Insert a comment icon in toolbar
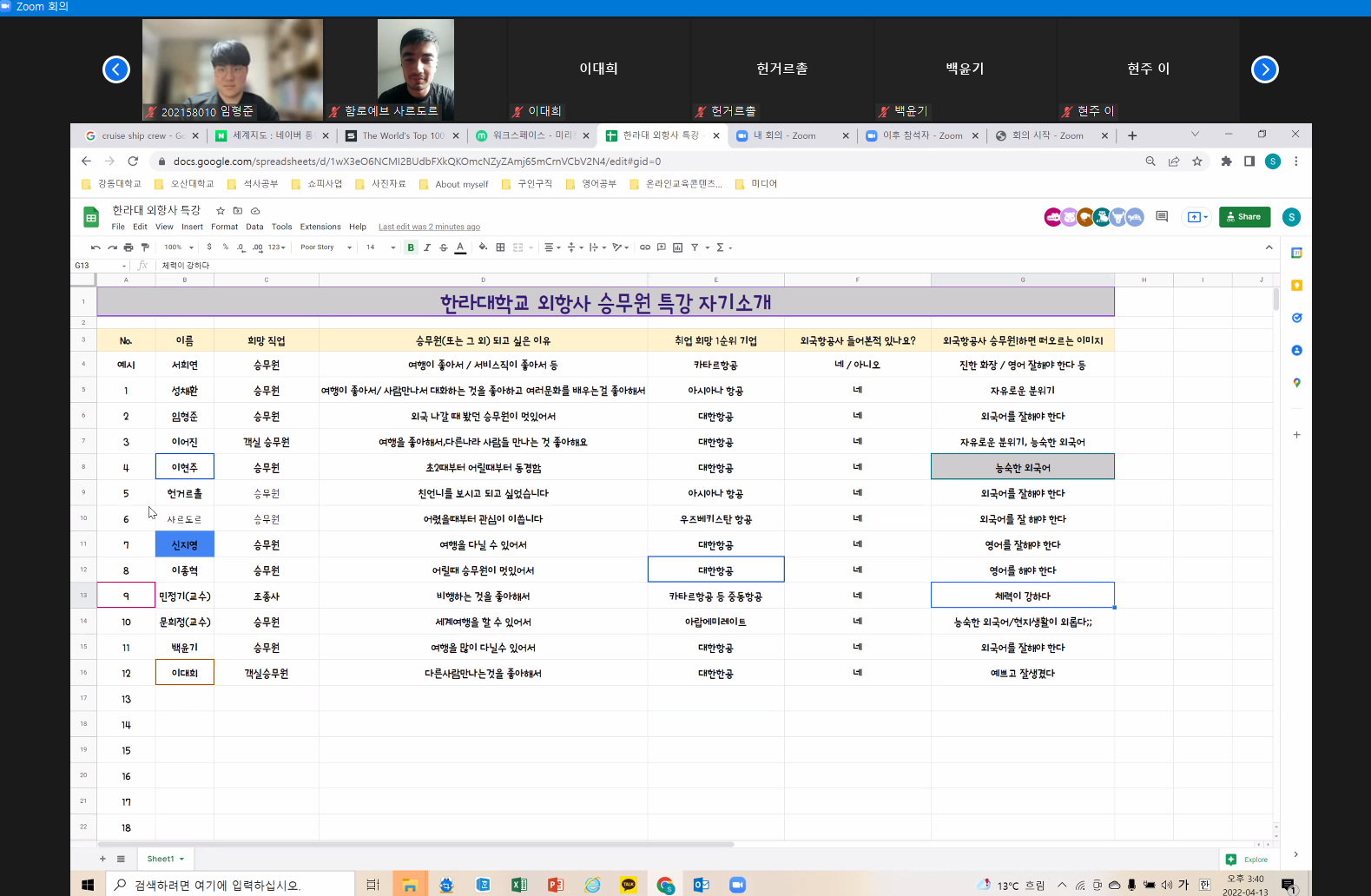The height and width of the screenshot is (896, 1371). pyautogui.click(x=662, y=247)
